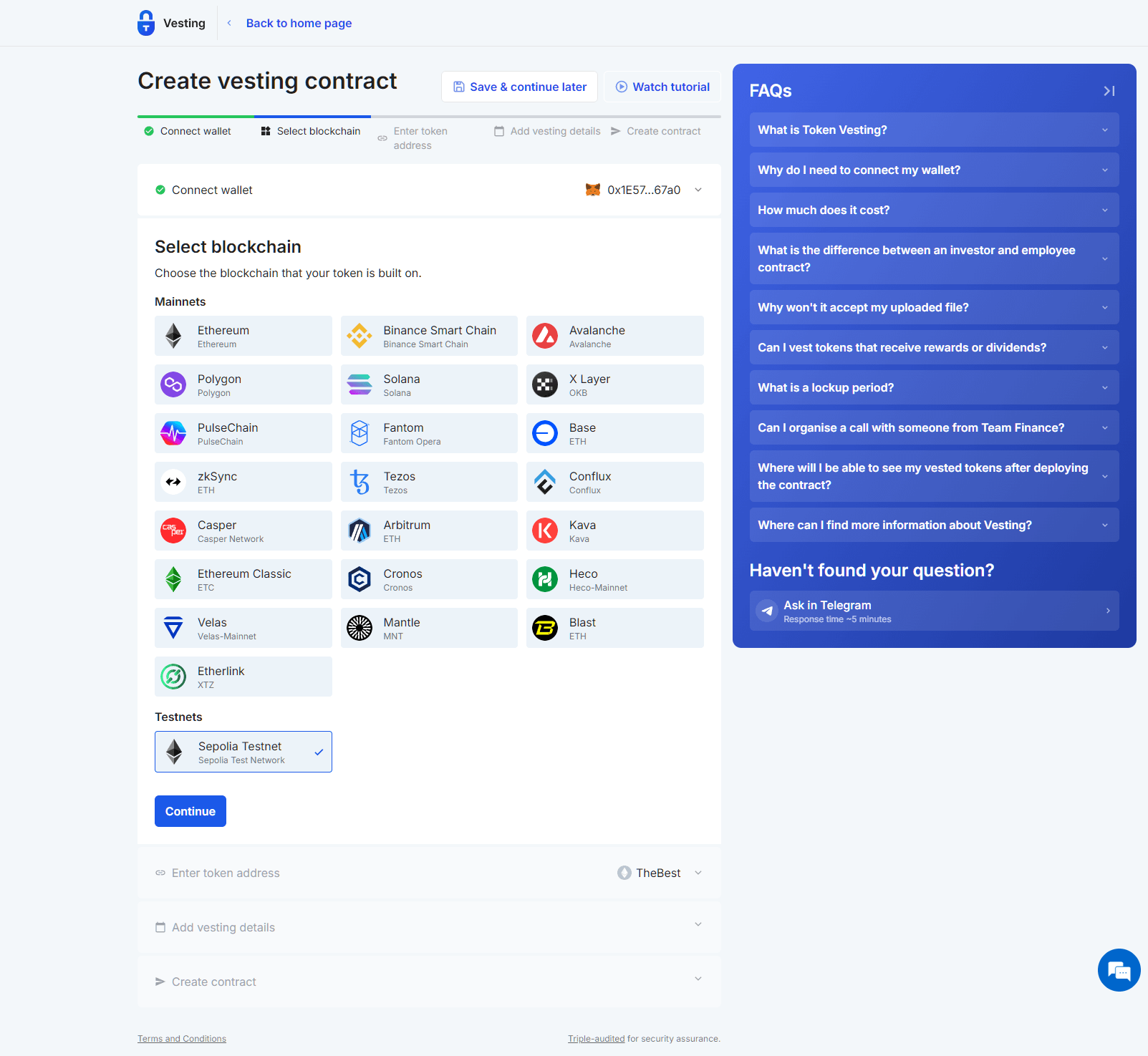Pick the Mantle network option
The width and height of the screenshot is (1148, 1056).
click(428, 628)
